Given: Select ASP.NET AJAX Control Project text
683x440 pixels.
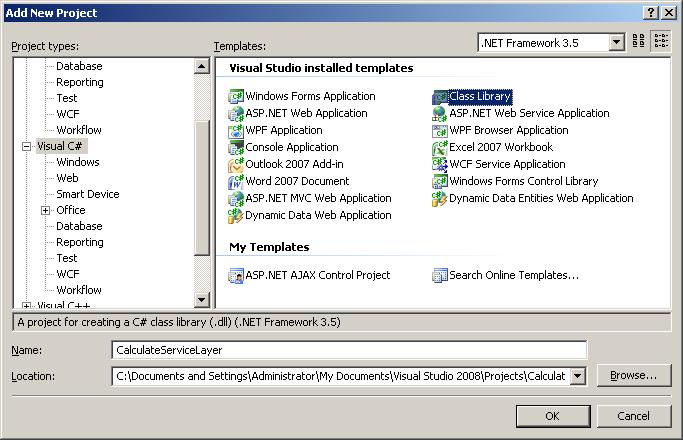Looking at the screenshot, I should 318,275.
